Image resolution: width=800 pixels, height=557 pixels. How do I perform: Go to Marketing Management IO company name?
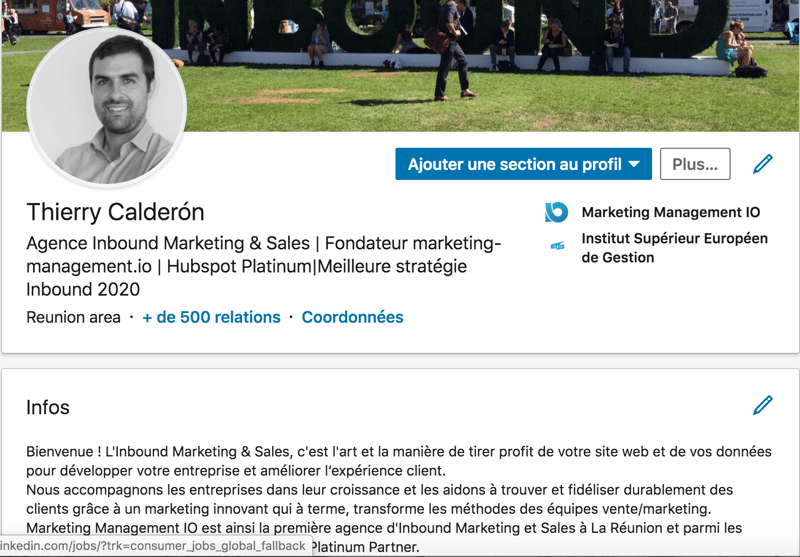671,212
